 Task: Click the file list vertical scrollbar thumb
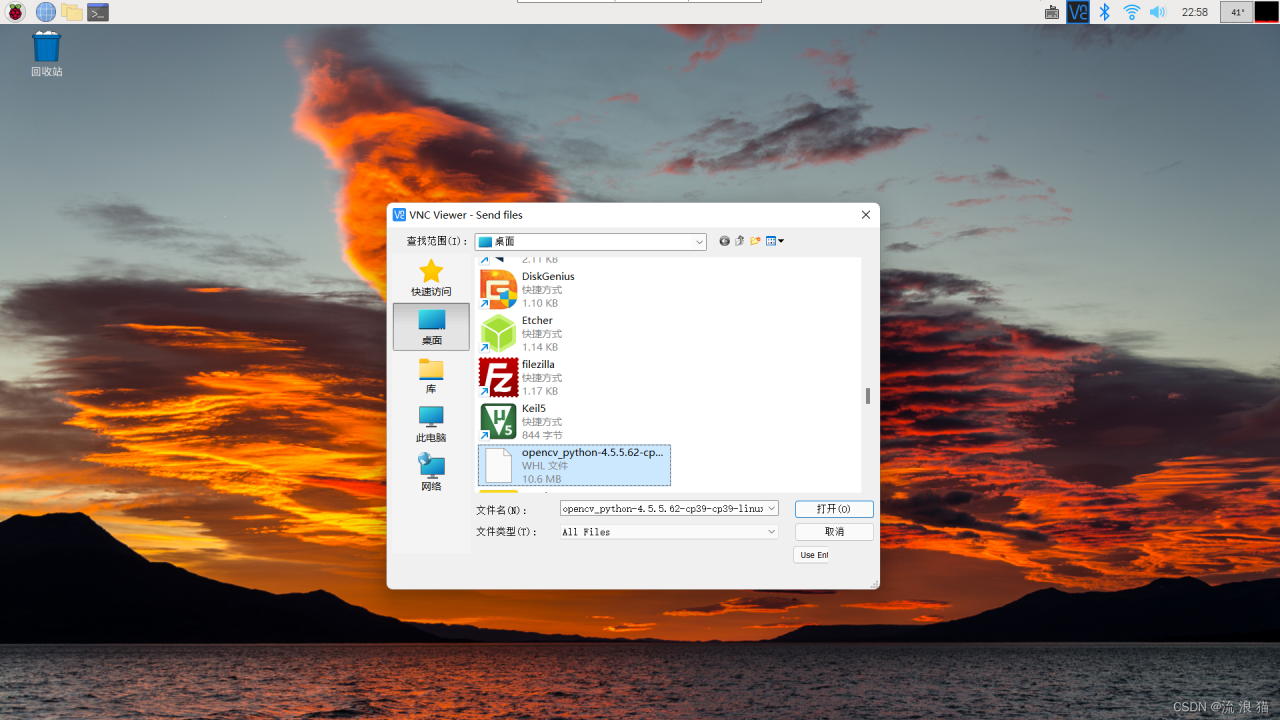(867, 396)
